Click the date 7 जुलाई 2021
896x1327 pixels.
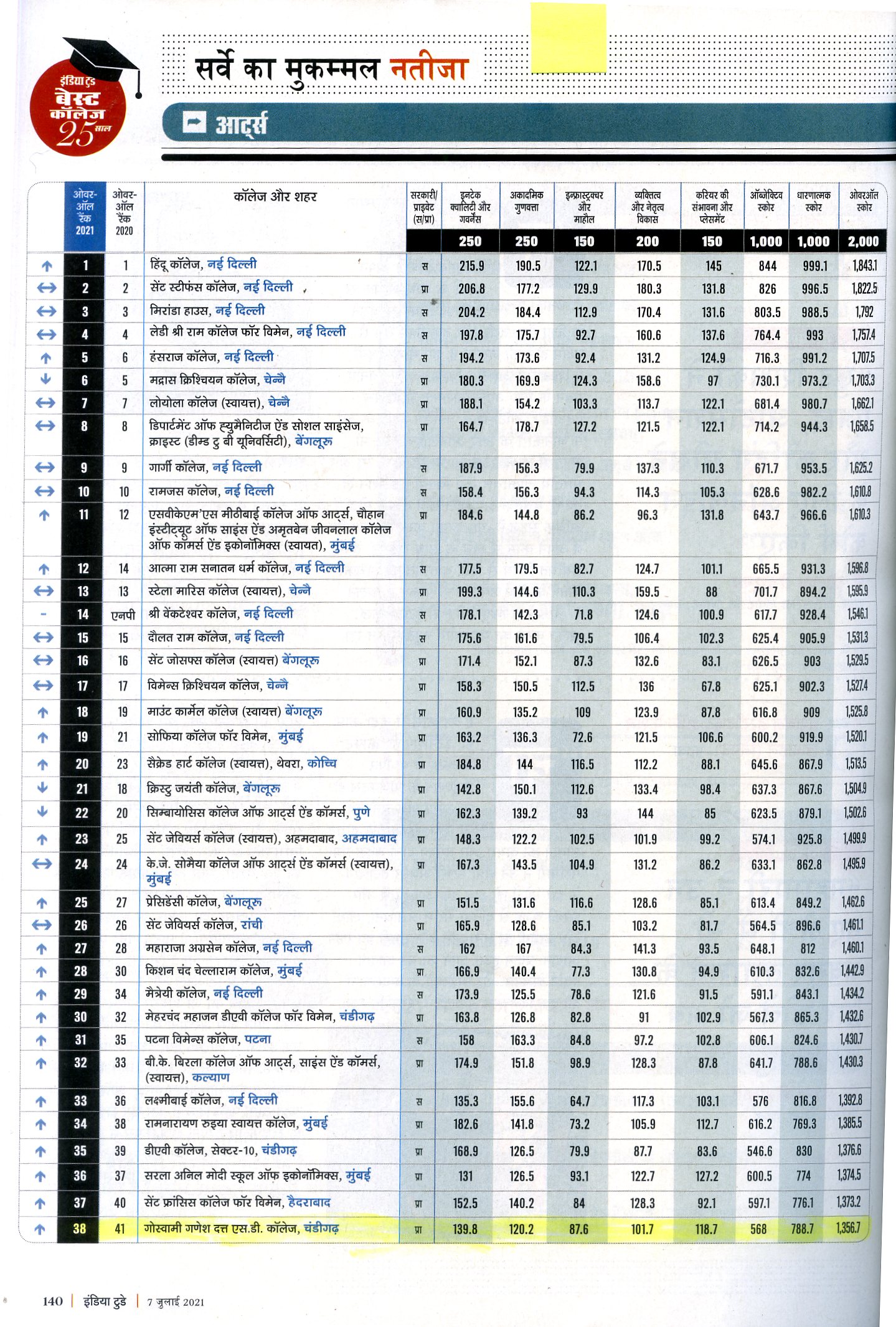pos(176,1301)
